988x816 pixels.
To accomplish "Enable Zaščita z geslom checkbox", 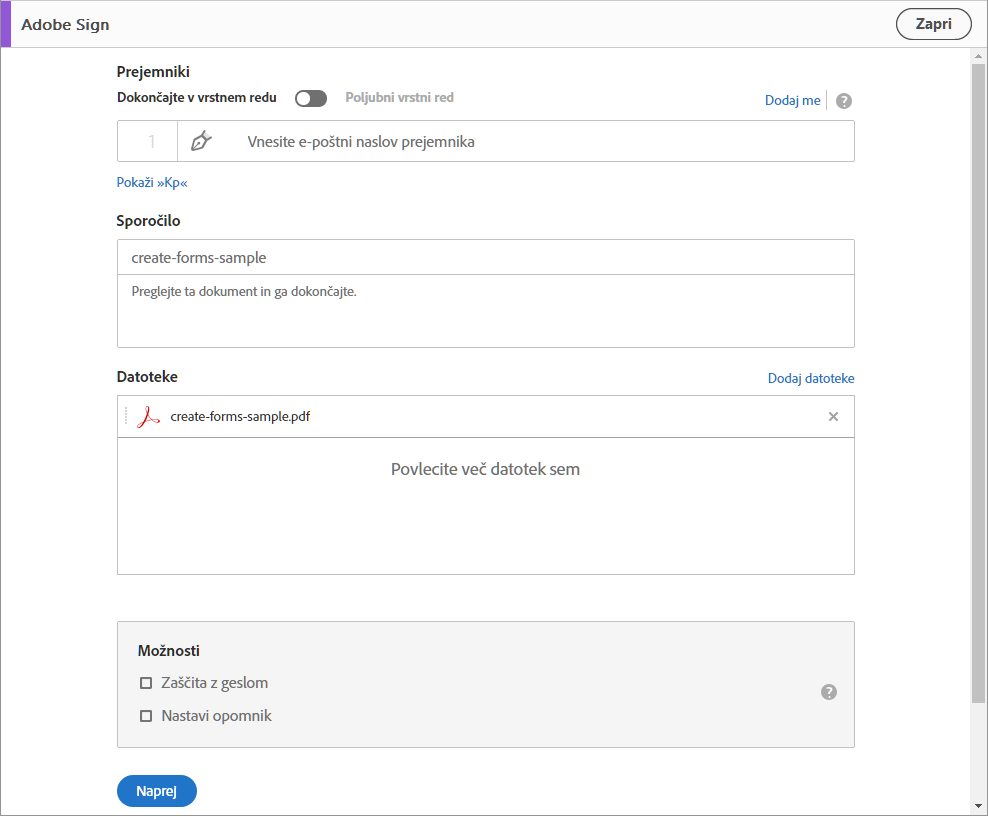I will point(146,684).
